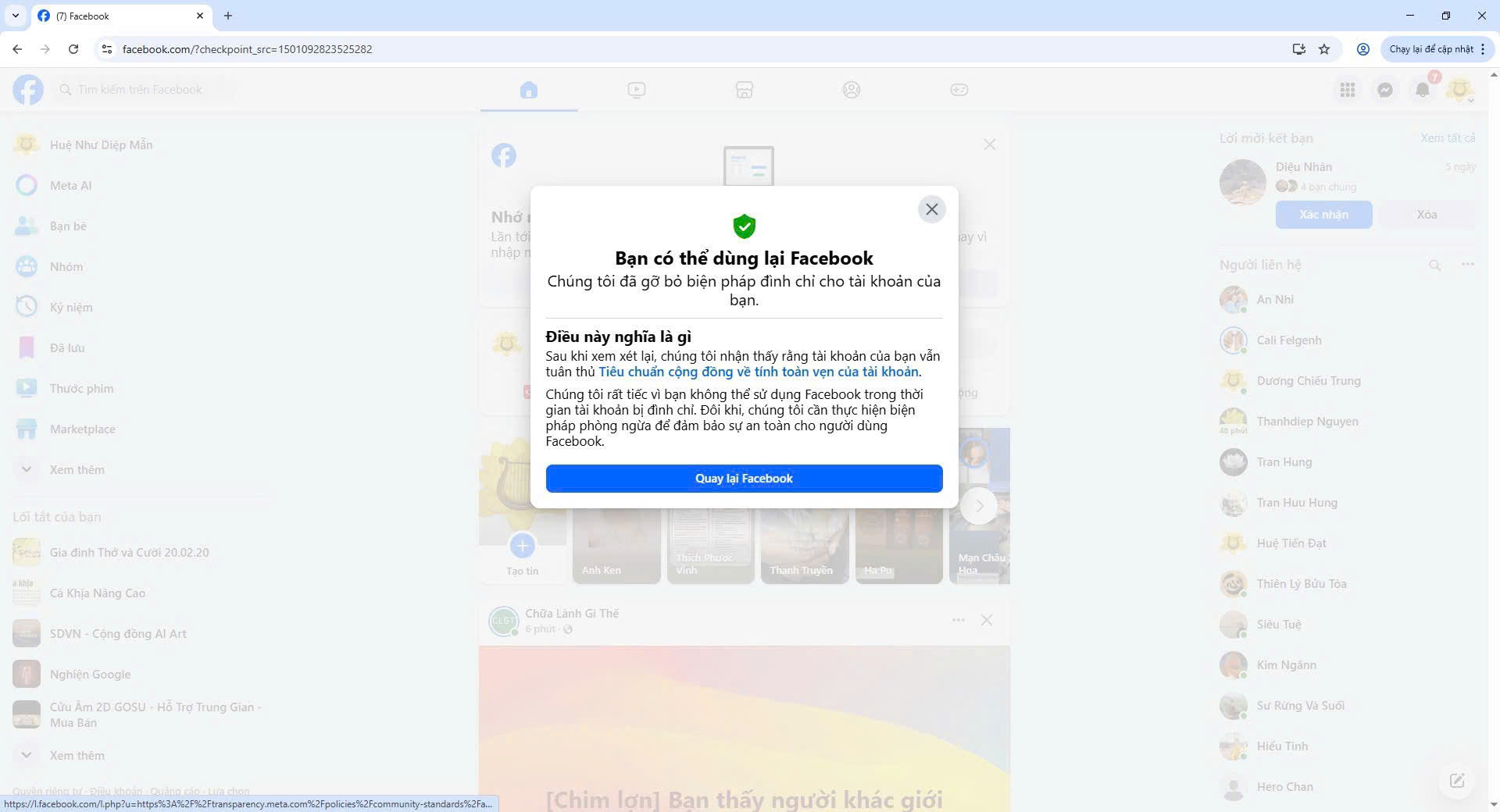
Task: Hide the Chữa Lành Gì Thế post
Action: [987, 620]
